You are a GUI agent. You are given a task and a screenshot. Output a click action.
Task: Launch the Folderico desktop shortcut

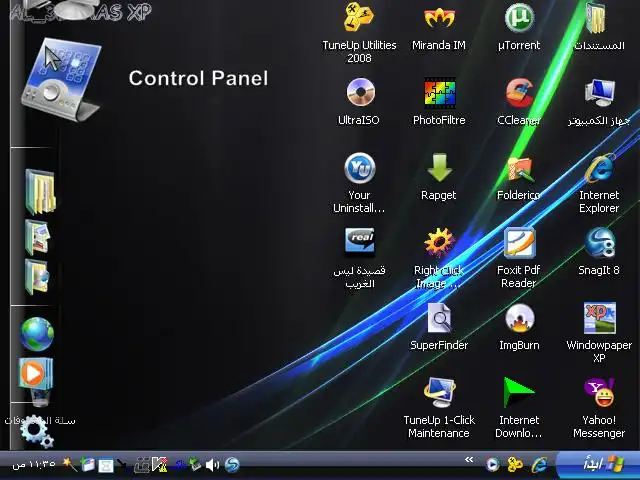[x=519, y=169]
